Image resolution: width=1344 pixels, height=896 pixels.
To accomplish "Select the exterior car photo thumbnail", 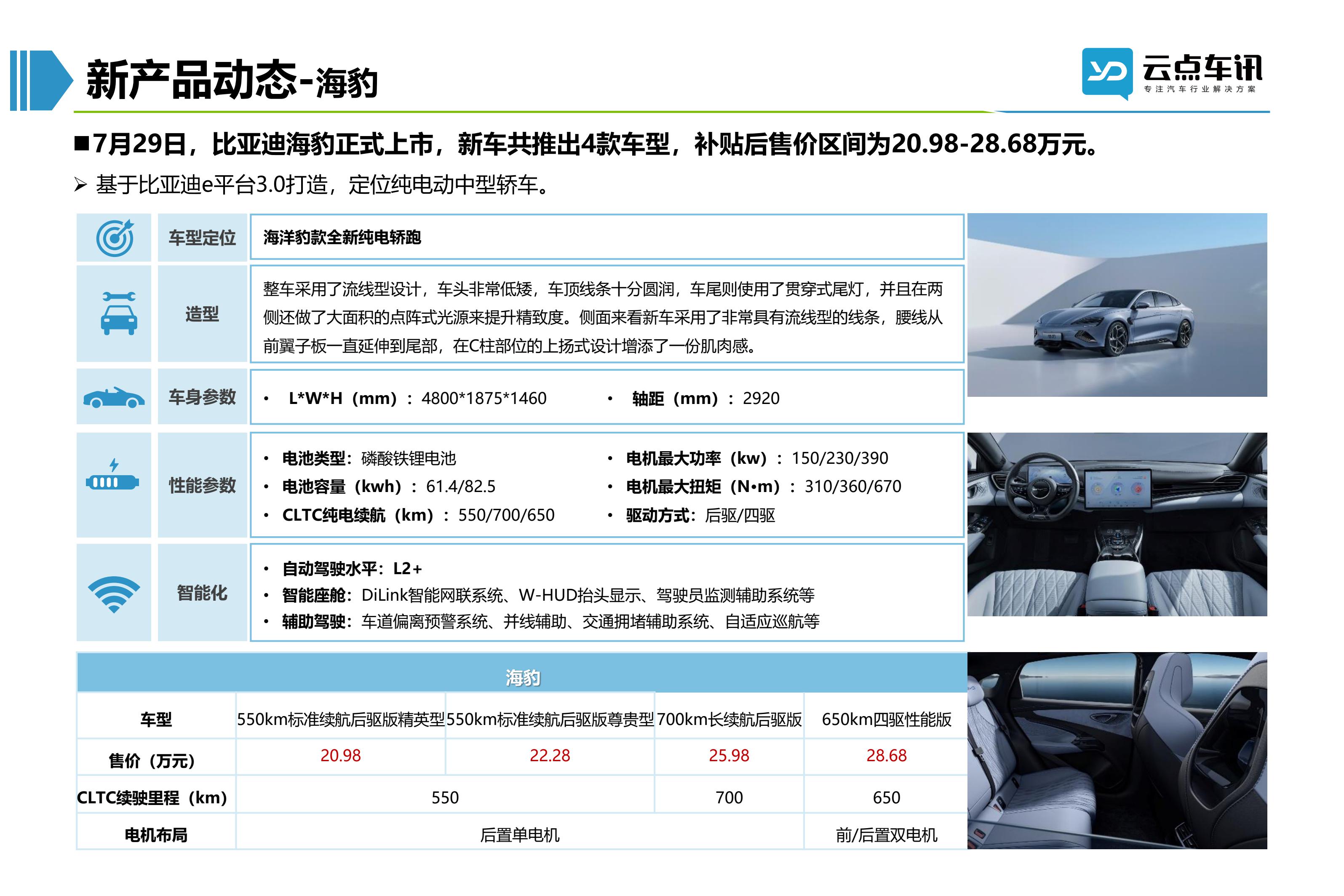I will [1117, 305].
